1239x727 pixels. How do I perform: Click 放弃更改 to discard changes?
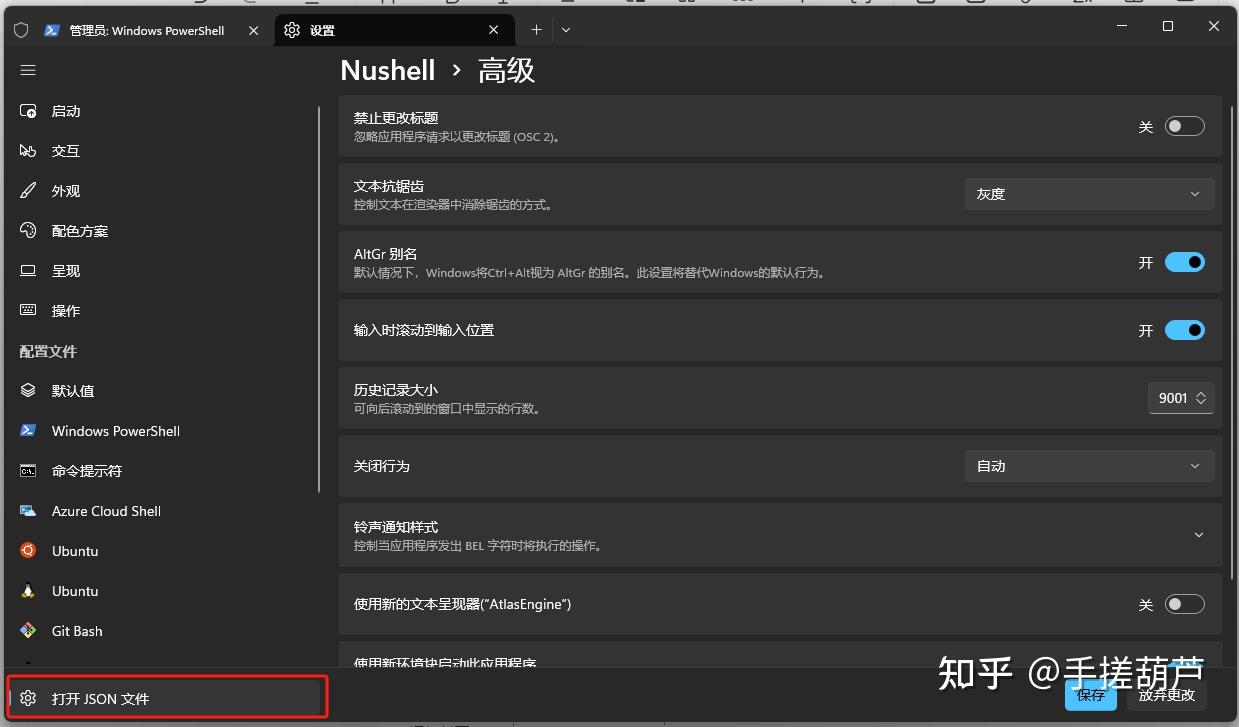[x=1165, y=695]
